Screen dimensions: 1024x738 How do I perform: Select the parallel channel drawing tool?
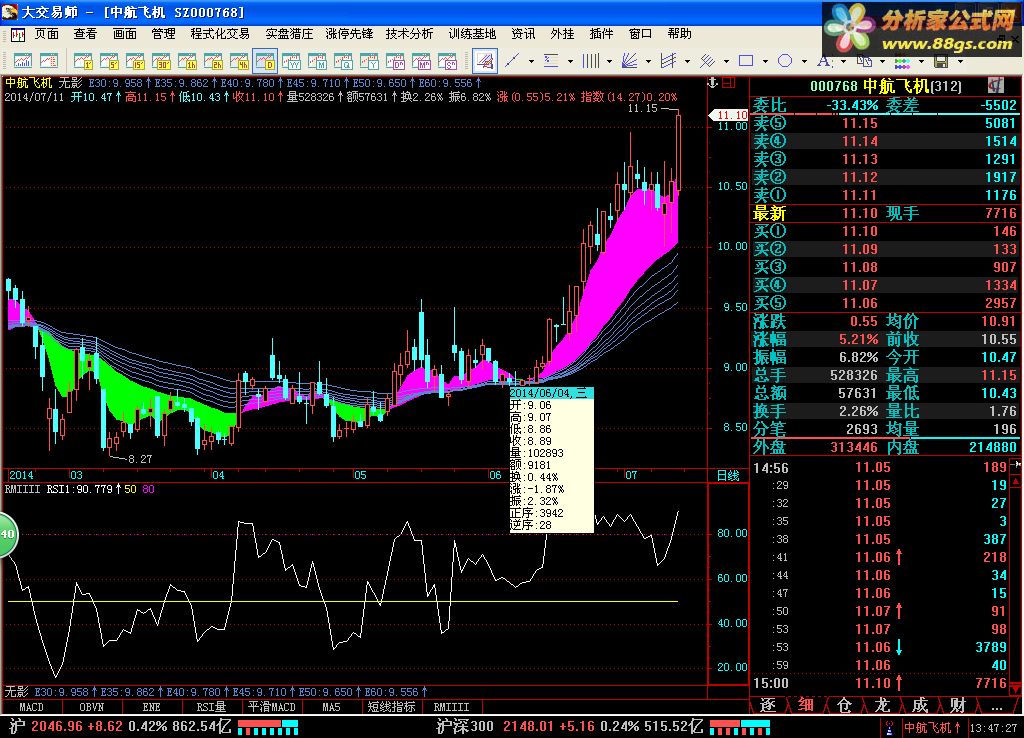[668, 61]
